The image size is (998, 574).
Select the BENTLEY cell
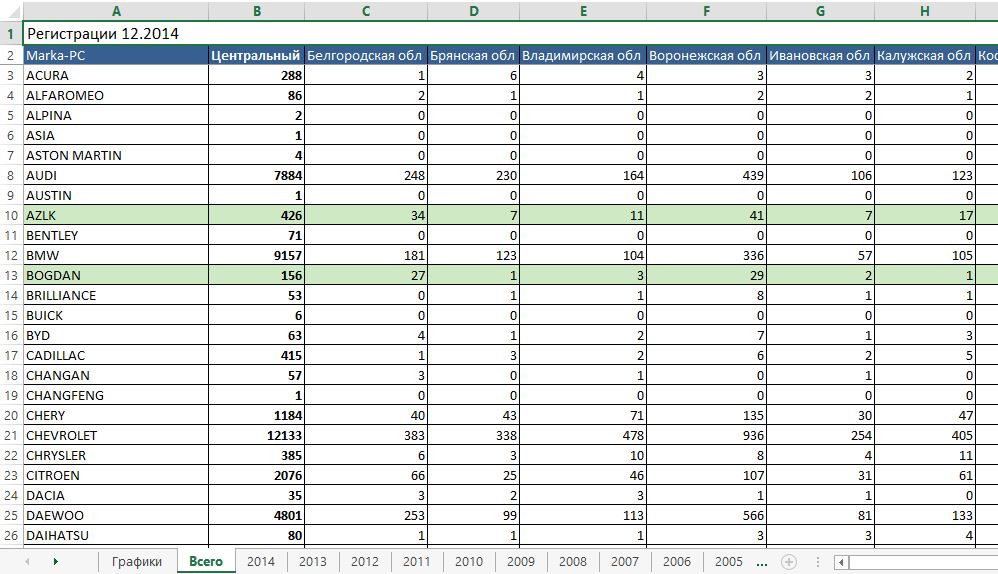click(116, 235)
